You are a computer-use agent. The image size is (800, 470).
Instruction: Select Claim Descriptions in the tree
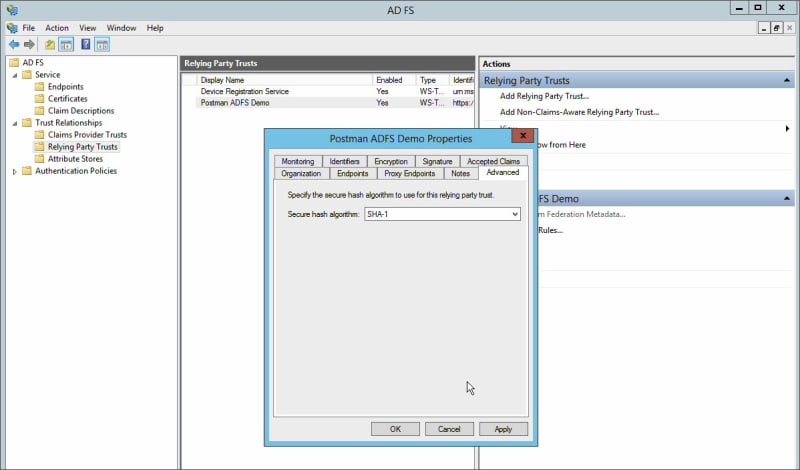click(81, 111)
